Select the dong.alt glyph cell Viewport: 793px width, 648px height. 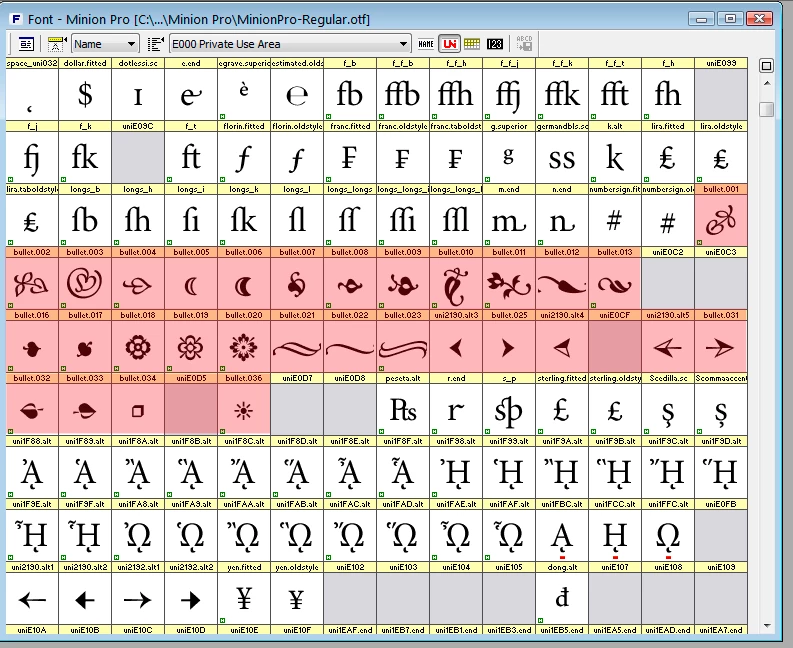(x=562, y=598)
